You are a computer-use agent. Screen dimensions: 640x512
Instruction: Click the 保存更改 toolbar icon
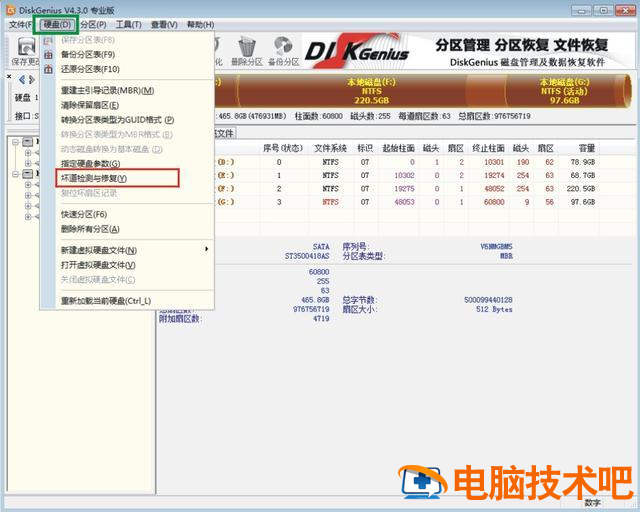tap(26, 46)
